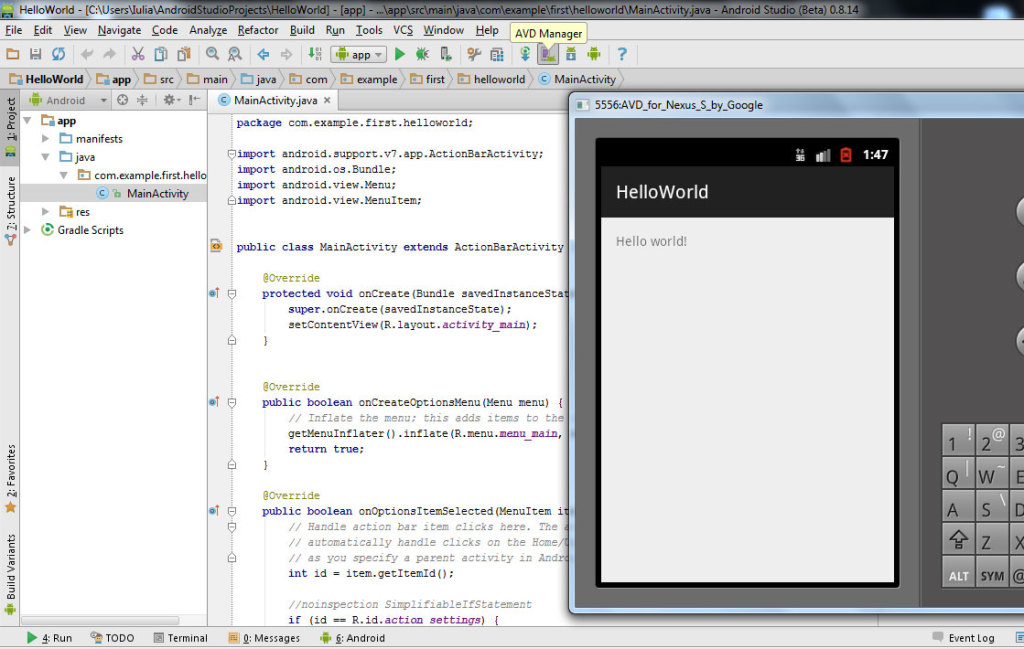The width and height of the screenshot is (1024, 649).
Task: Open the app run configuration dropdown
Action: coord(359,55)
